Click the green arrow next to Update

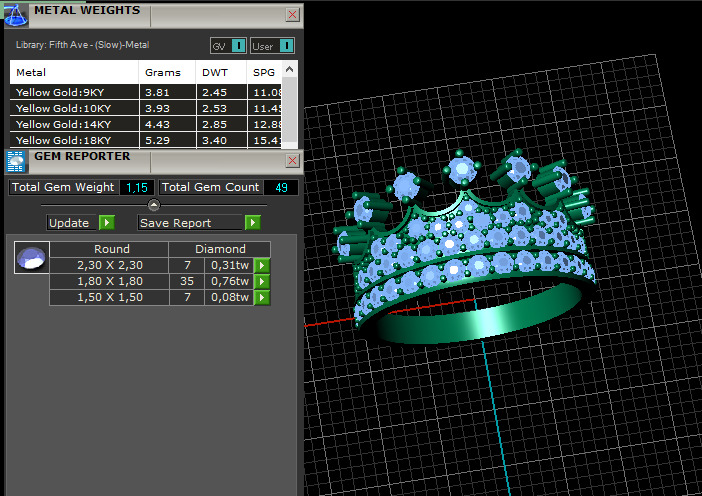coord(107,222)
